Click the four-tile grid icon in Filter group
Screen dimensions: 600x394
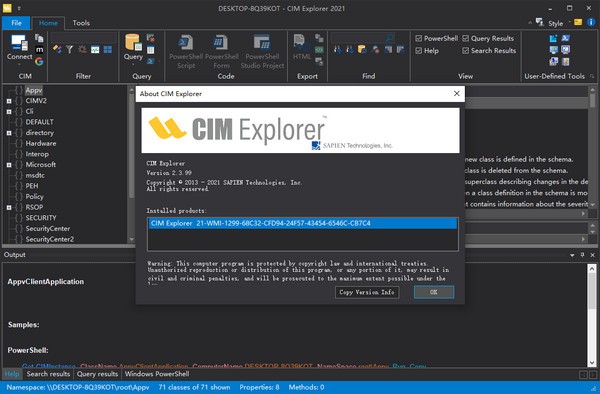[x=108, y=49]
